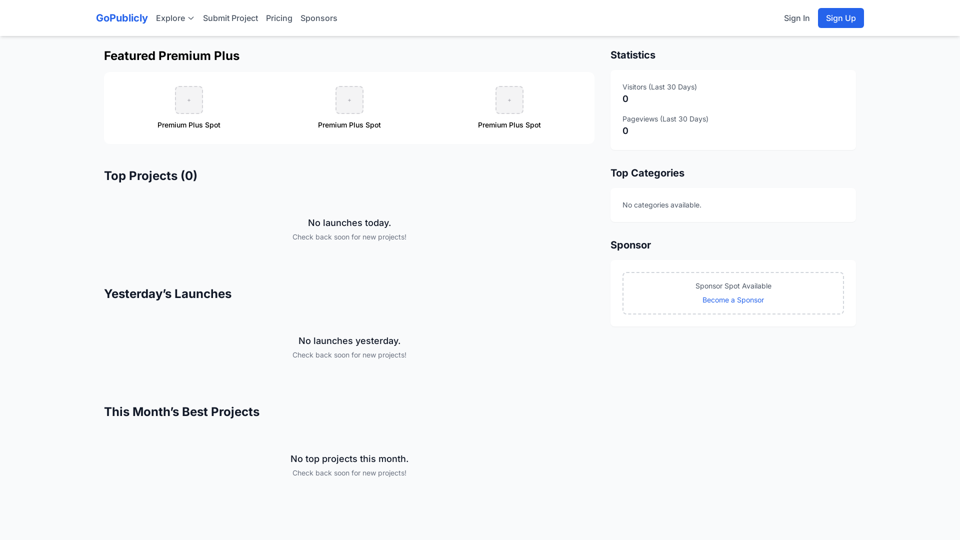This screenshot has width=960, height=540.
Task: Open the Sponsors nav link
Action: click(x=318, y=18)
